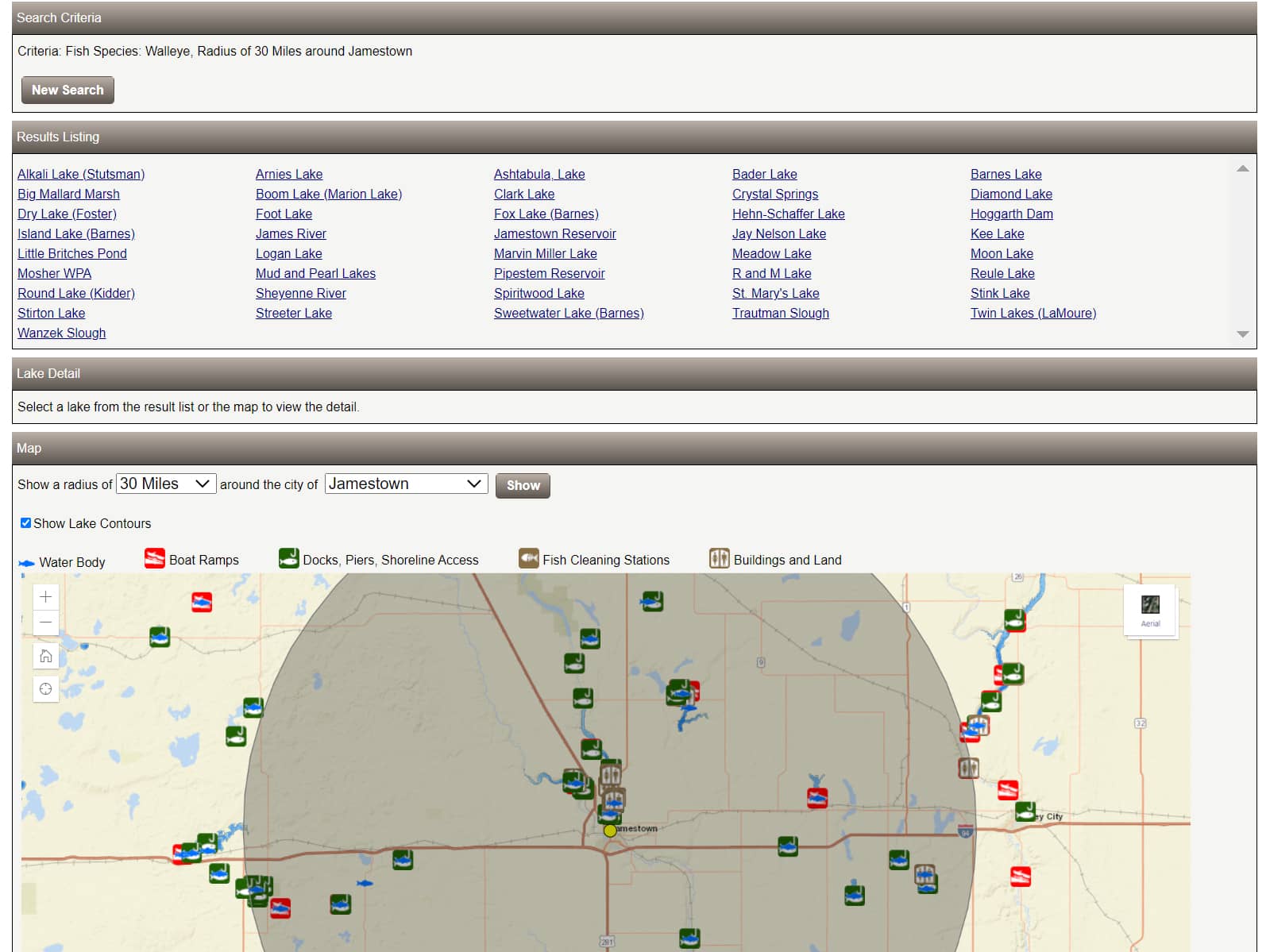Click red boat ramp marker north of Interstate 94
Viewport: 1270px width, 952px height.
click(x=817, y=797)
